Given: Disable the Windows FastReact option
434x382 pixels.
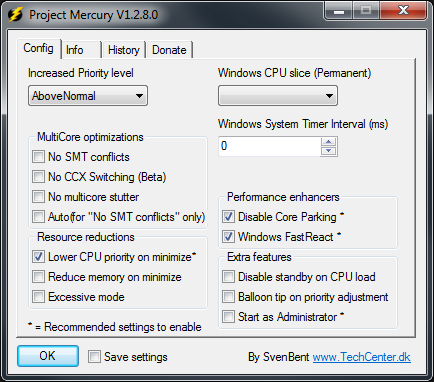Looking at the screenshot, I should pos(228,236).
